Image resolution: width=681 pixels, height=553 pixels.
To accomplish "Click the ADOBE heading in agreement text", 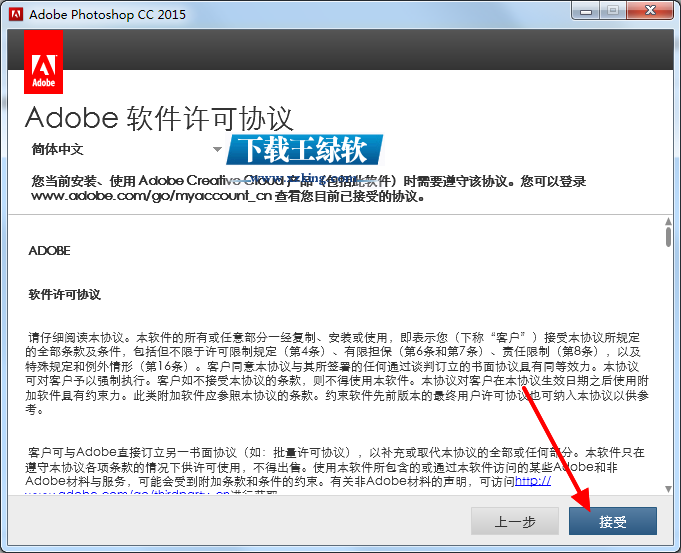I will pos(49,251).
